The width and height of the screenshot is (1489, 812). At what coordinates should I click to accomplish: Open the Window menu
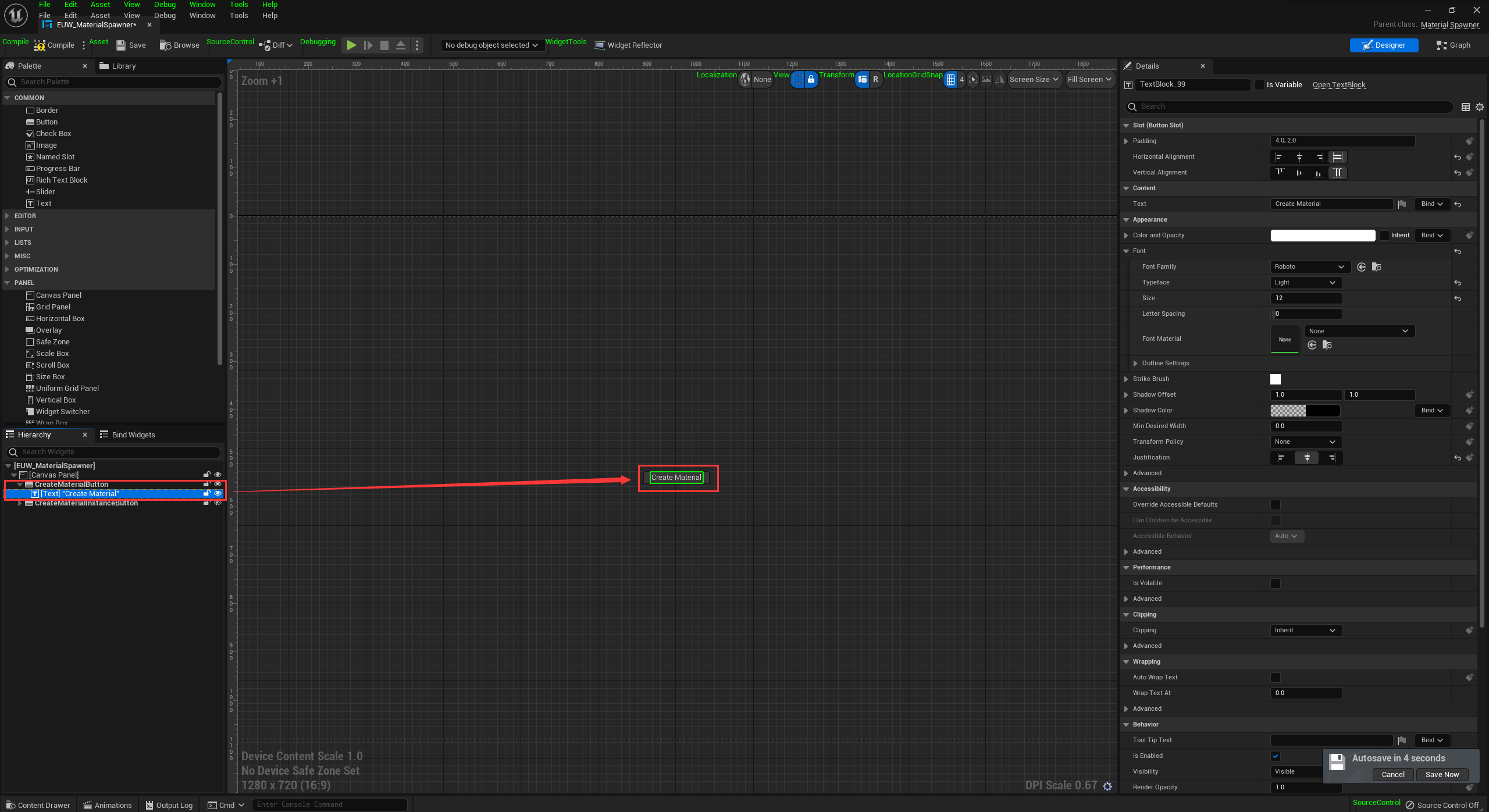pos(202,16)
